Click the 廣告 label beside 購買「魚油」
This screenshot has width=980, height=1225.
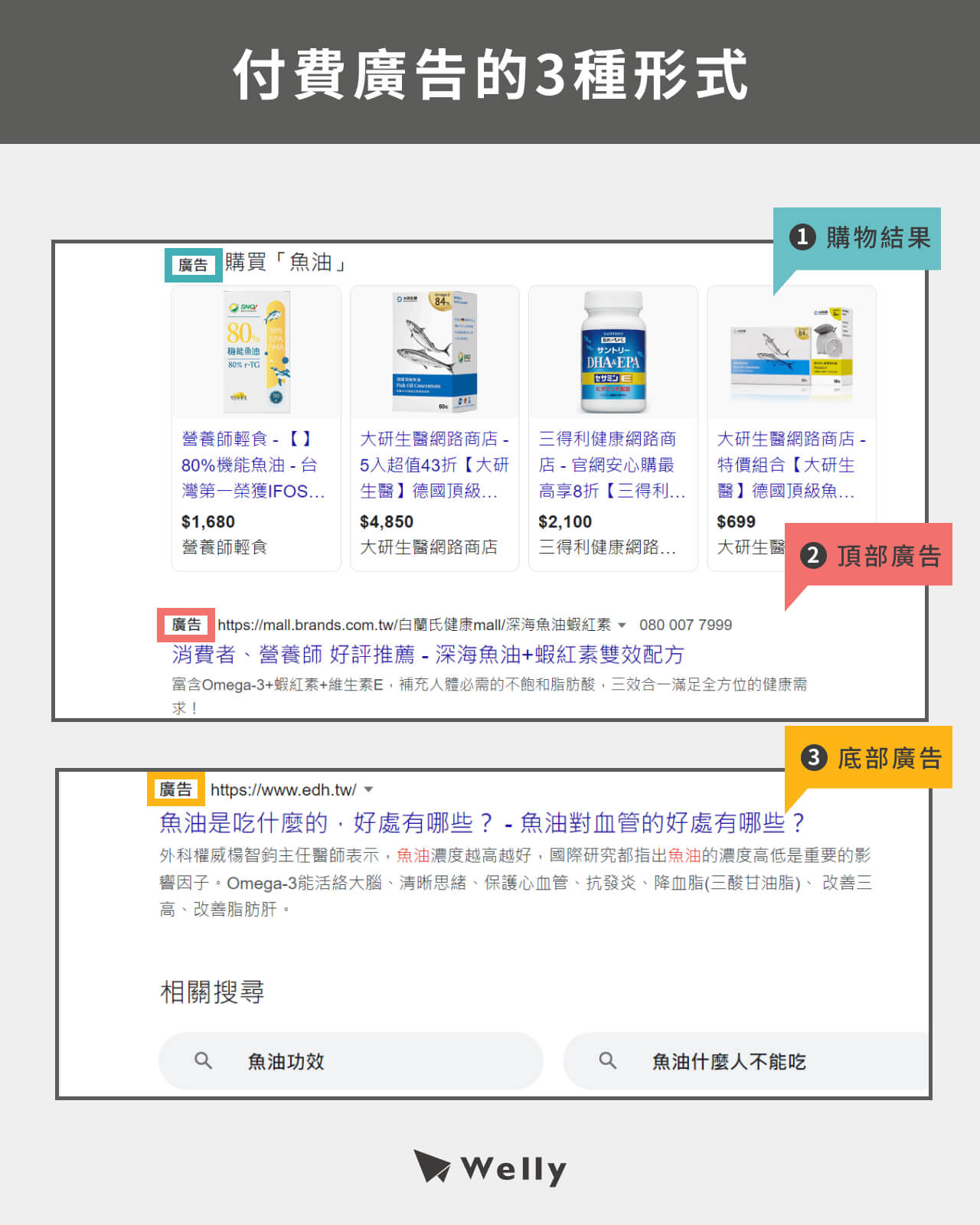(x=193, y=265)
